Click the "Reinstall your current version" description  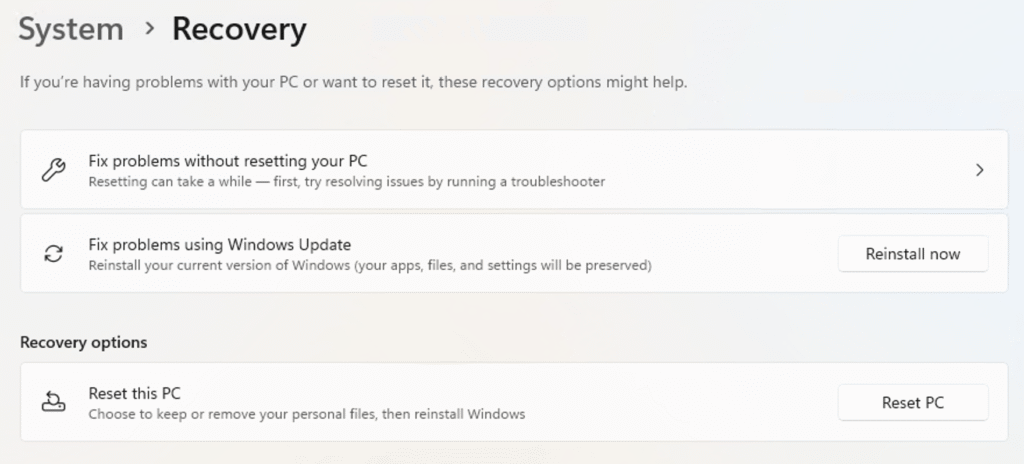pos(370,266)
